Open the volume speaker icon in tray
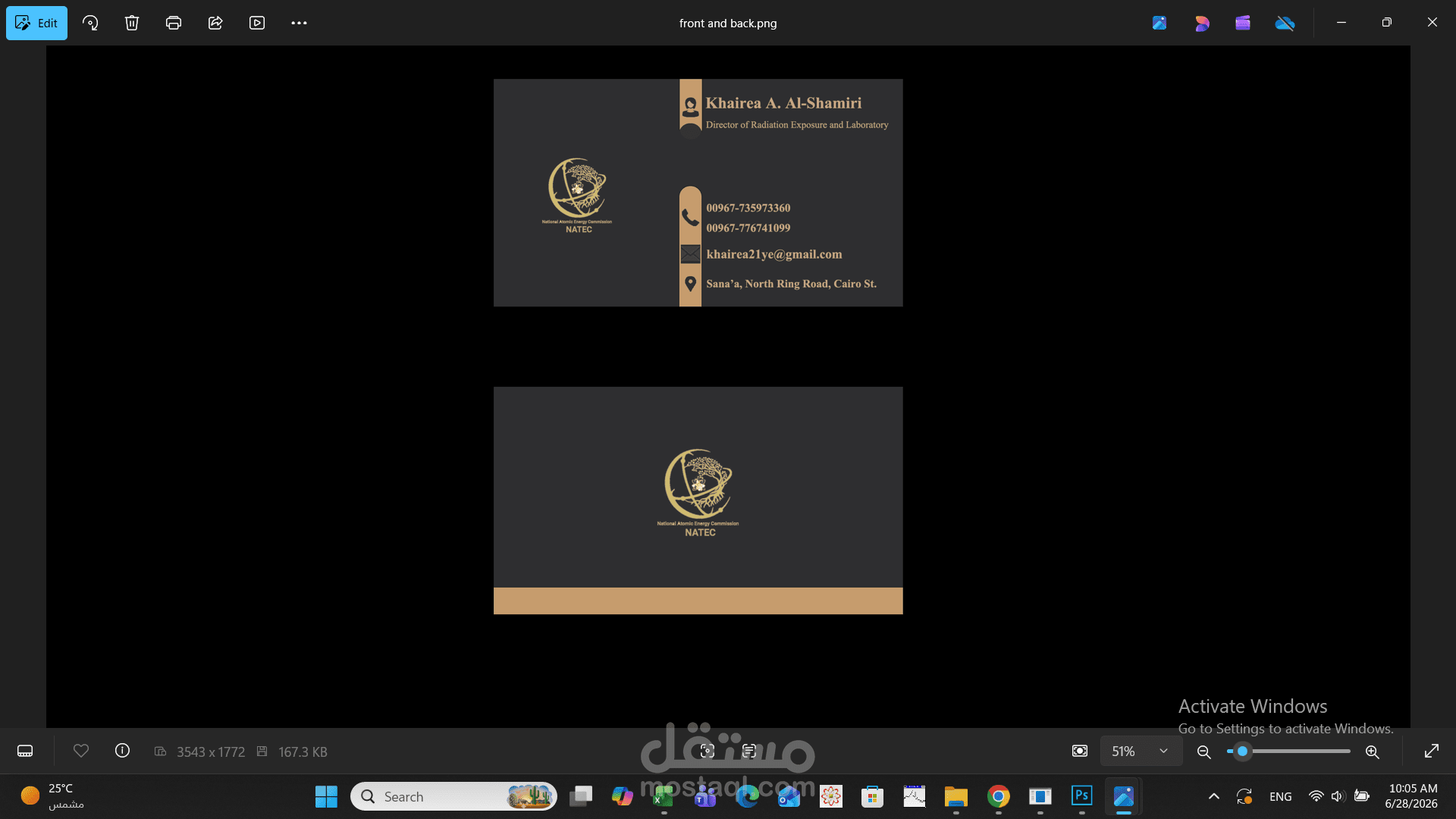This screenshot has width=1456, height=819. click(1337, 796)
